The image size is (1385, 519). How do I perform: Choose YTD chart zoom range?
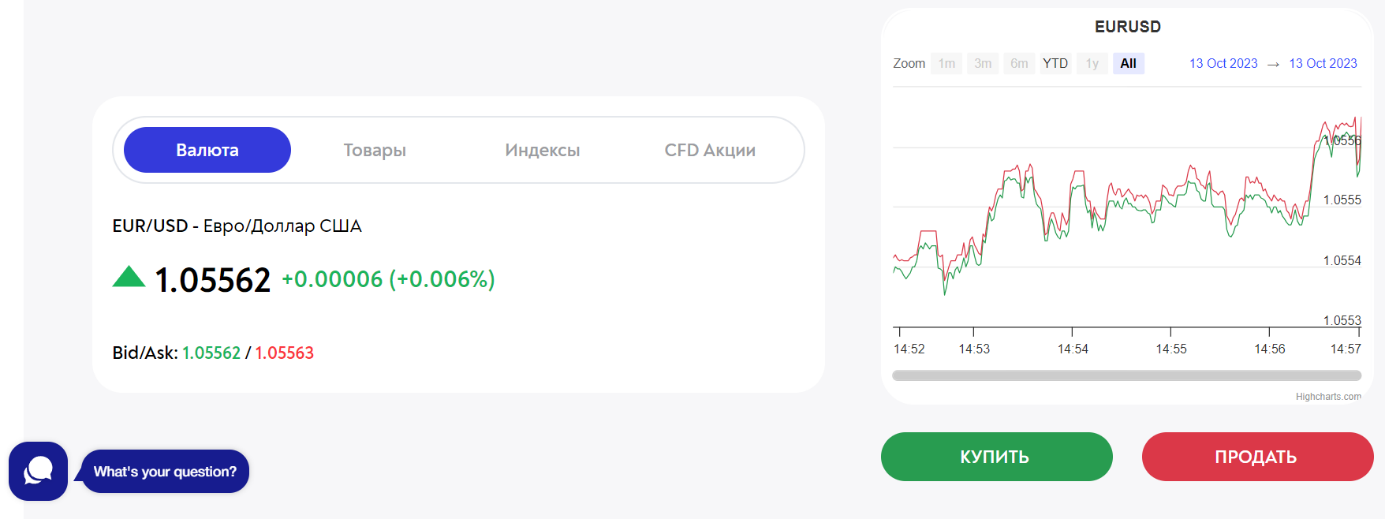pos(1055,64)
